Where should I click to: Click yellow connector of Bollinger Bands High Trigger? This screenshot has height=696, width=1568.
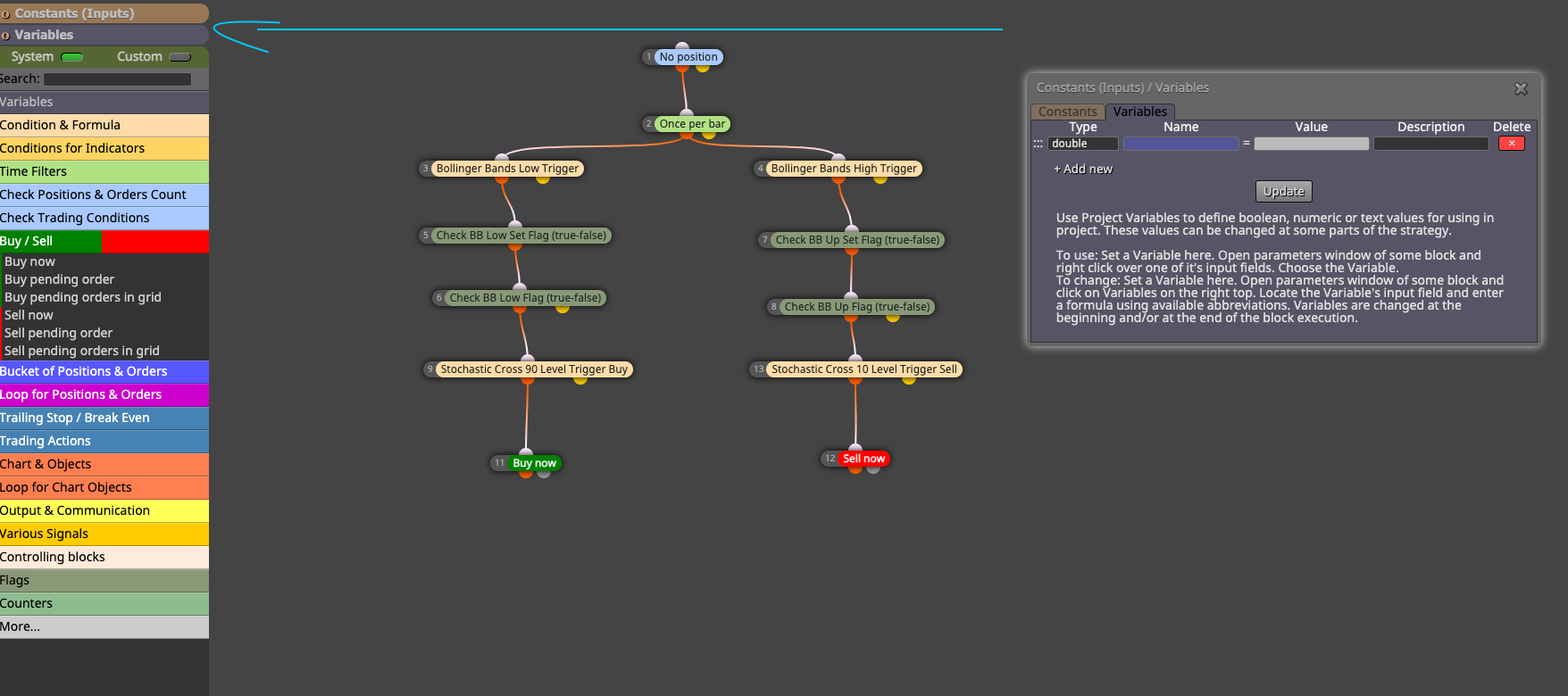click(880, 178)
